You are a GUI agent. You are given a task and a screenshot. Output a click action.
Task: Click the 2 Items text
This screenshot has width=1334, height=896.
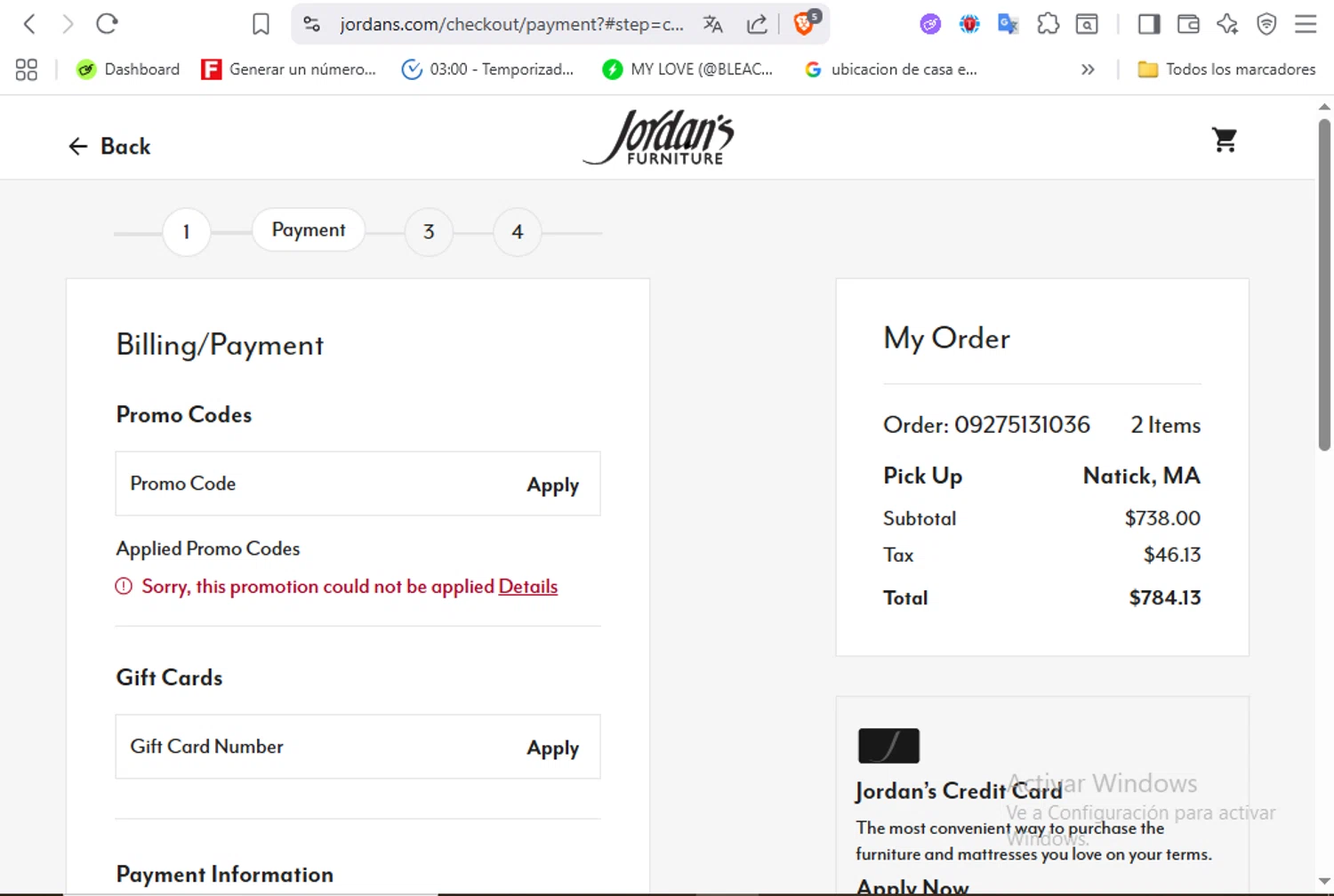[x=1166, y=425]
